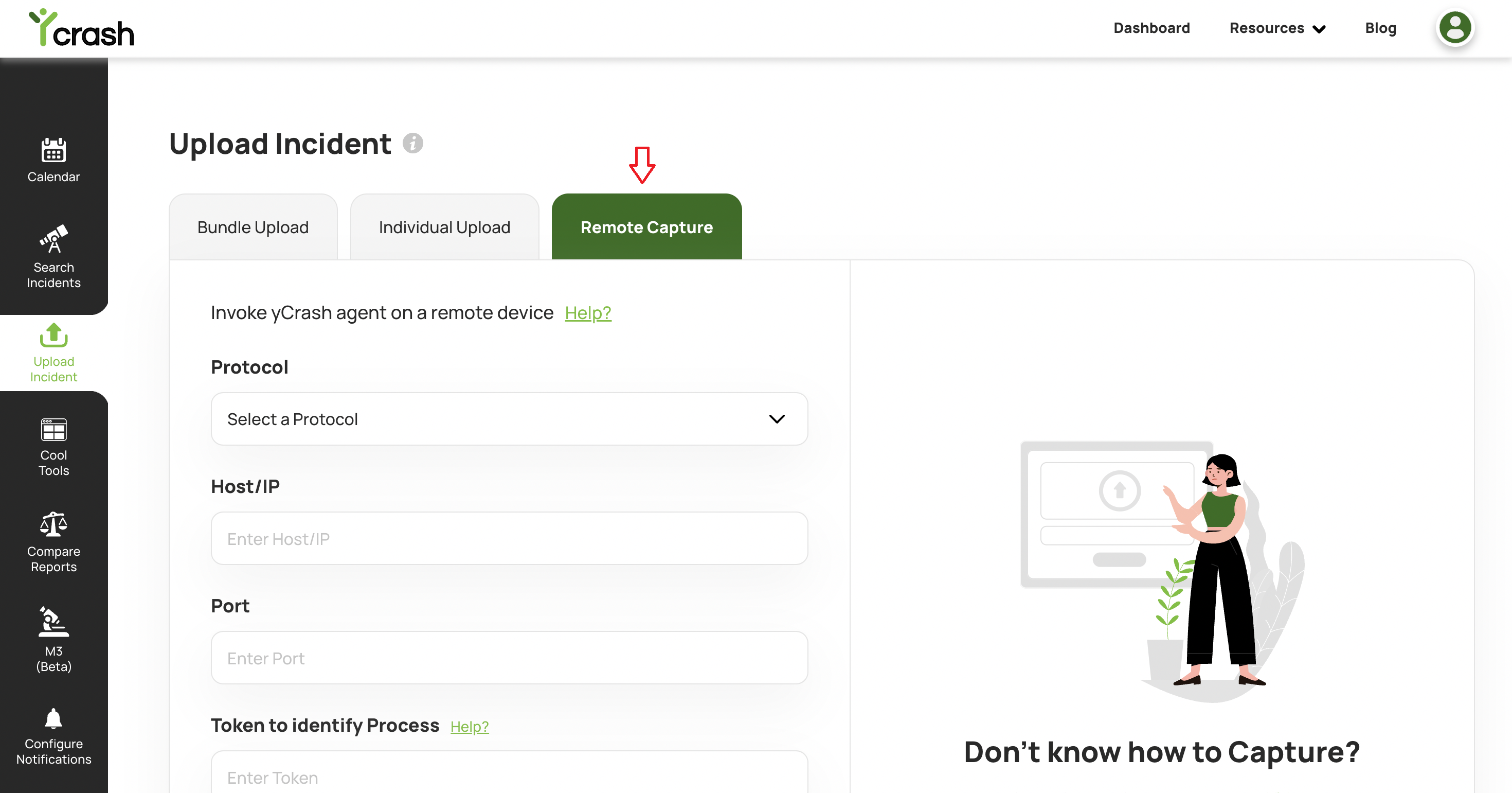
Task: Go to Dashboard in top navigation
Action: coord(1151,28)
